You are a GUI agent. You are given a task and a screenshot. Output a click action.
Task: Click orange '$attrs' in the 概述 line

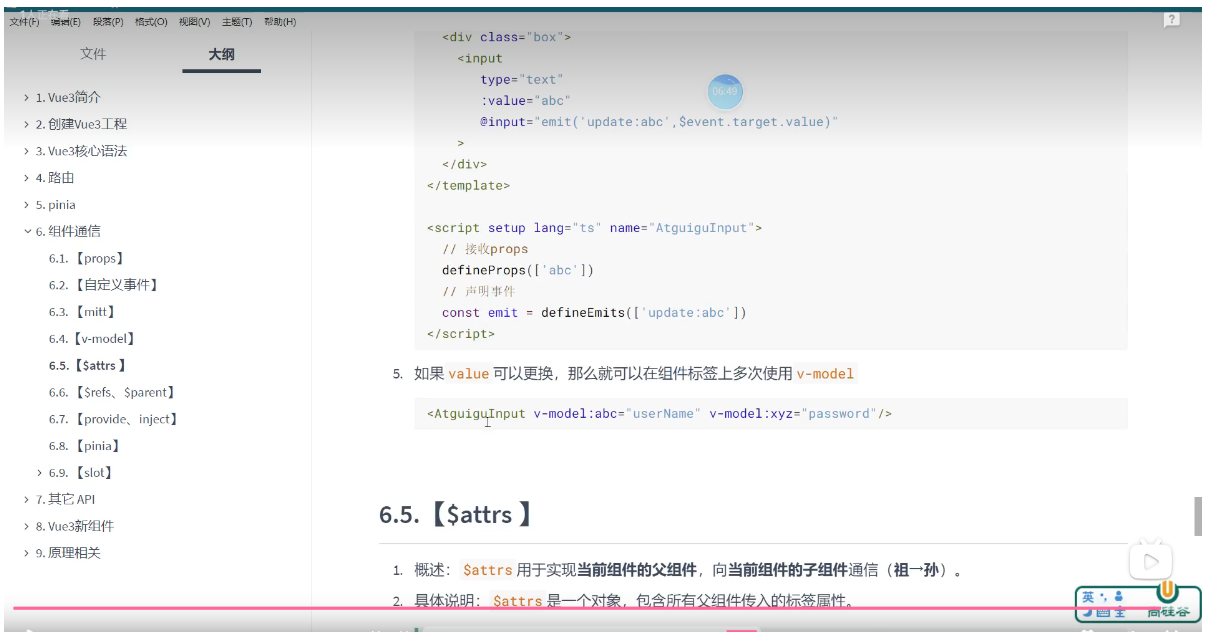pyautogui.click(x=488, y=570)
